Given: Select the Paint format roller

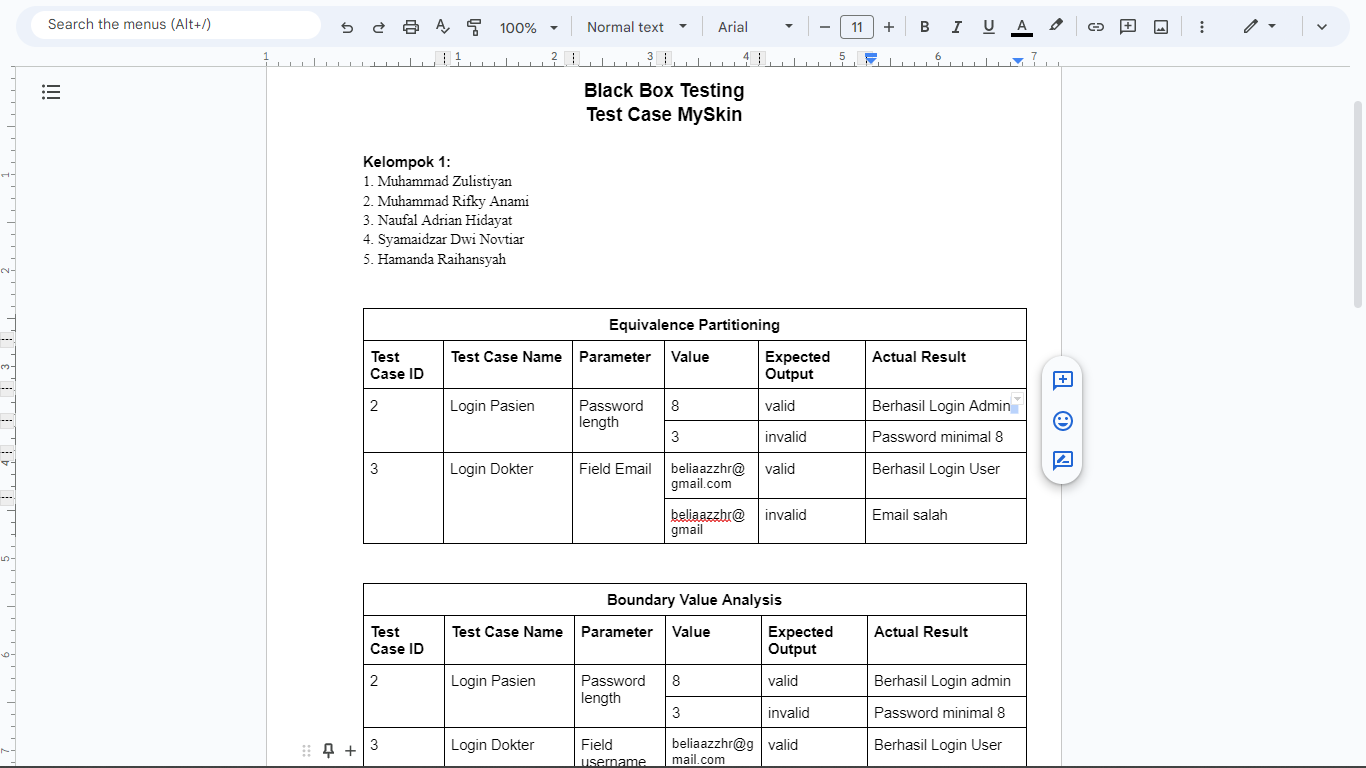Looking at the screenshot, I should [475, 27].
